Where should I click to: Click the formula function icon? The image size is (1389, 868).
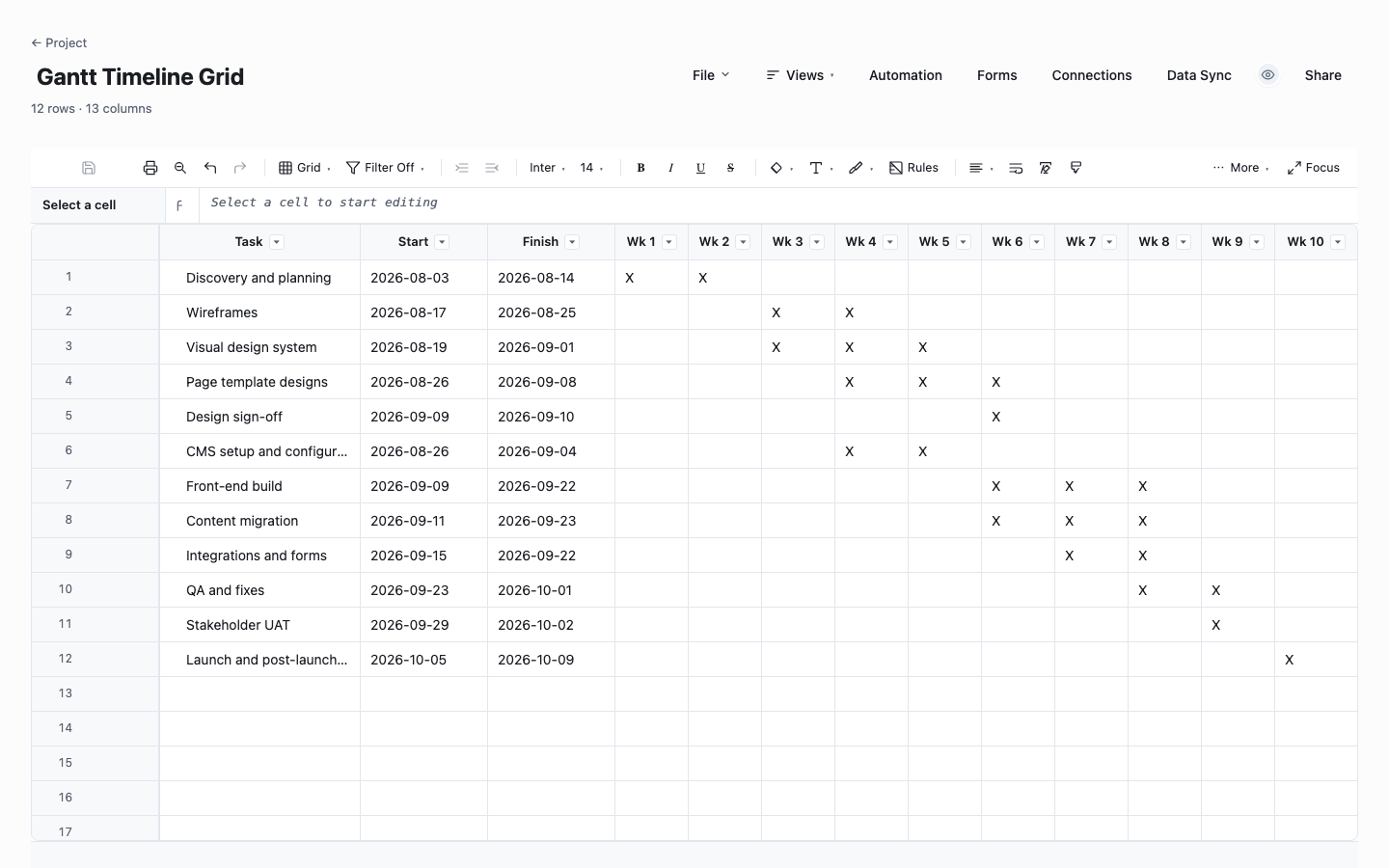179,205
